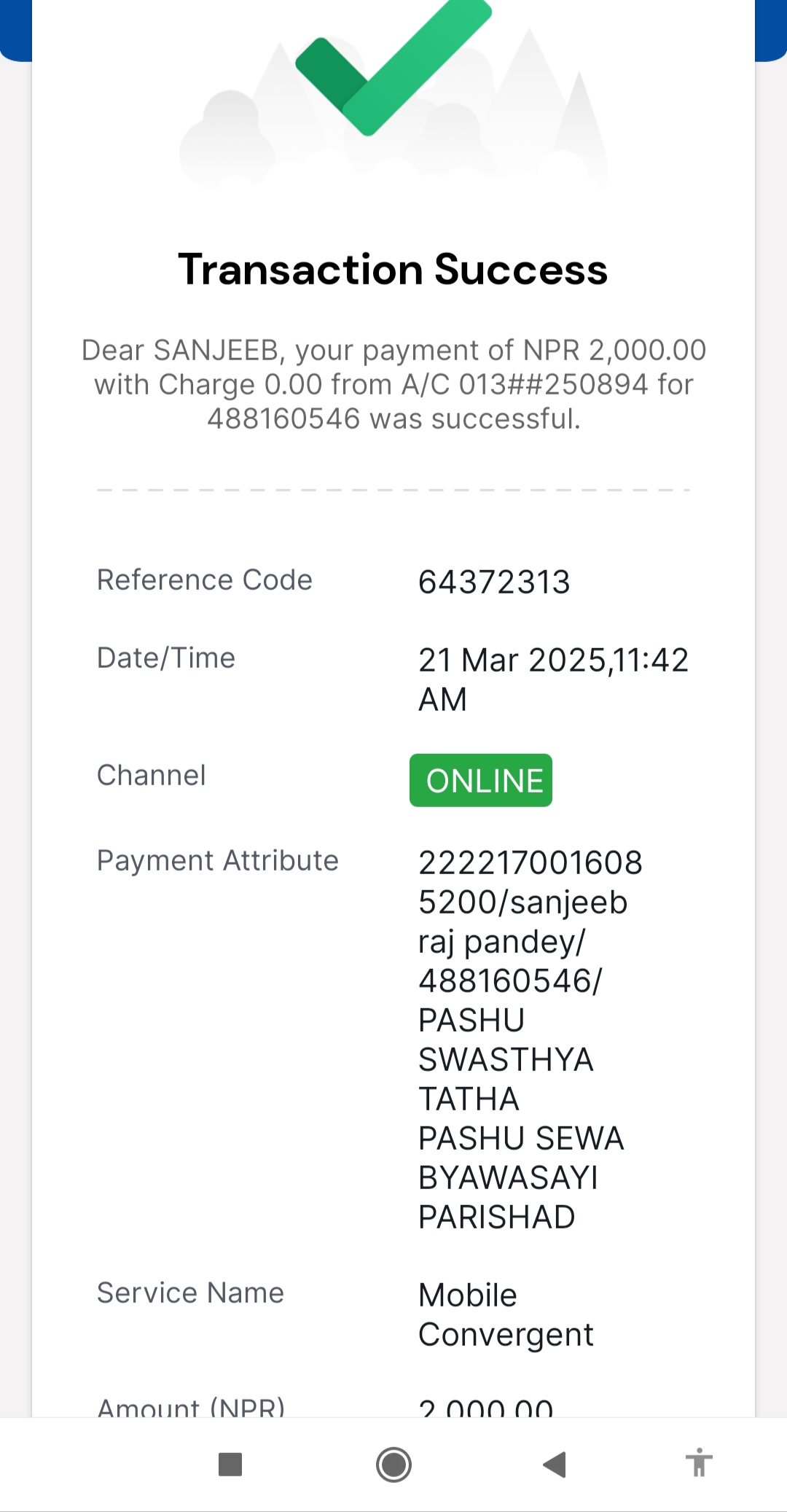Tap the Android back triangle button
The image size is (787, 1512).
pos(555,1464)
